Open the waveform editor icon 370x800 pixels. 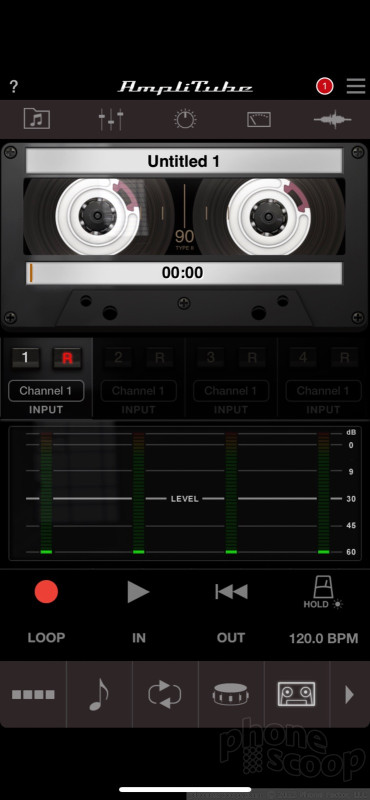click(333, 119)
